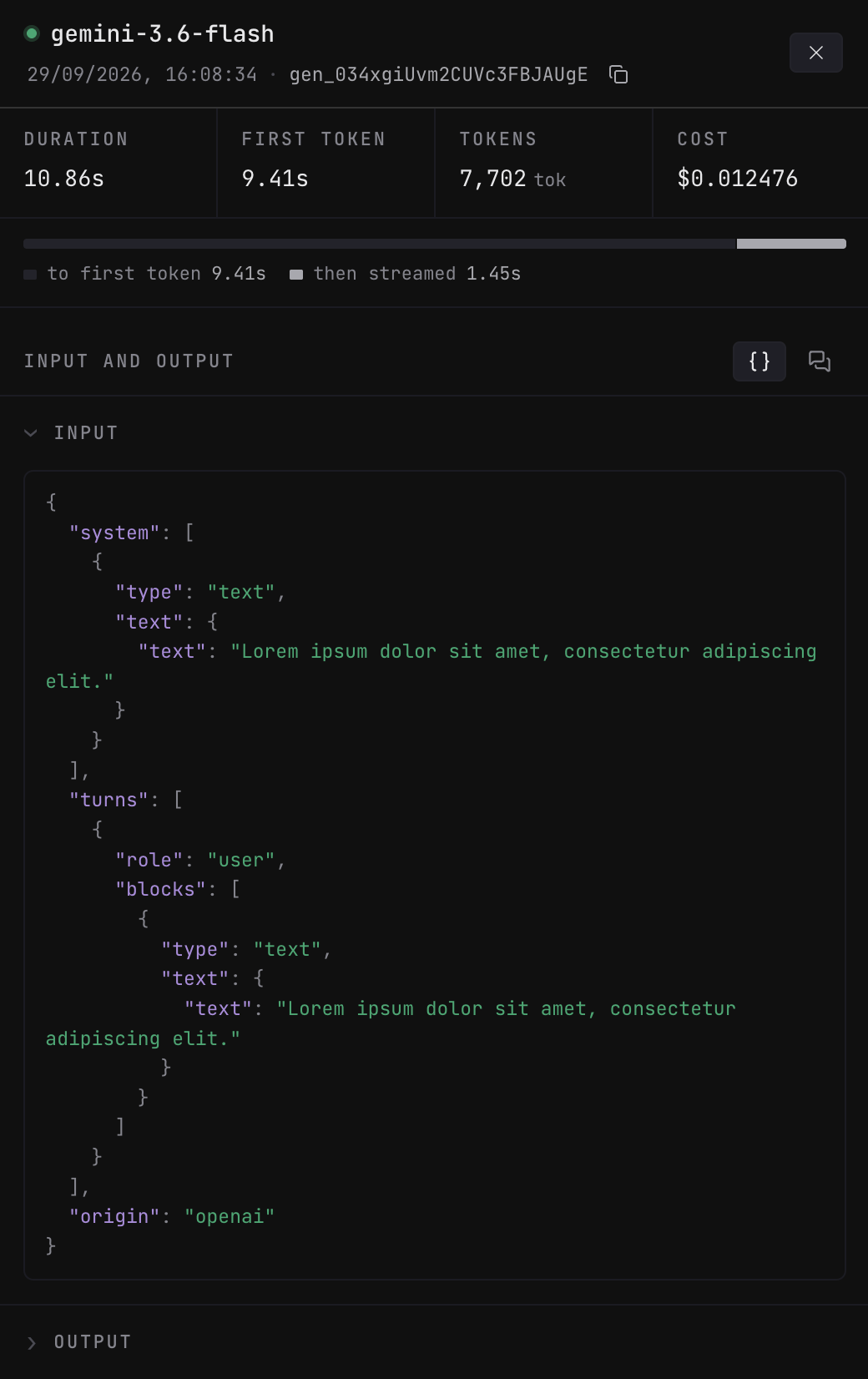Select the generation ID gen_034xgiUvm2CUVc3FBJAUgE
The image size is (868, 1379).
[x=438, y=74]
